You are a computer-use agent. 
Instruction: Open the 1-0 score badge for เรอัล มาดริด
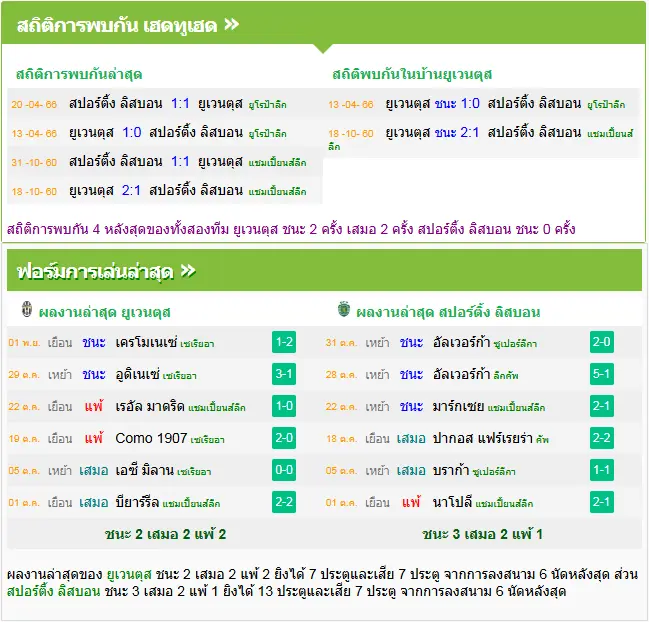tap(284, 406)
